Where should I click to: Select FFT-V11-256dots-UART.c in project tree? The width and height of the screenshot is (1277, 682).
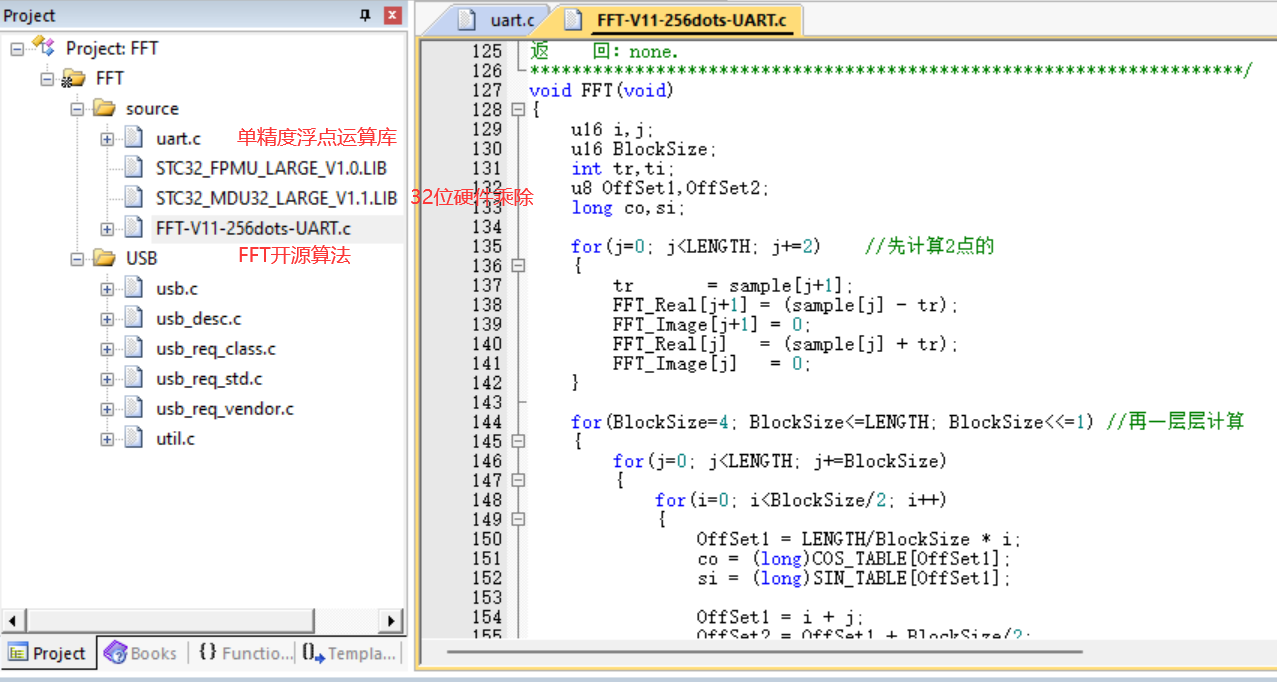[253, 228]
